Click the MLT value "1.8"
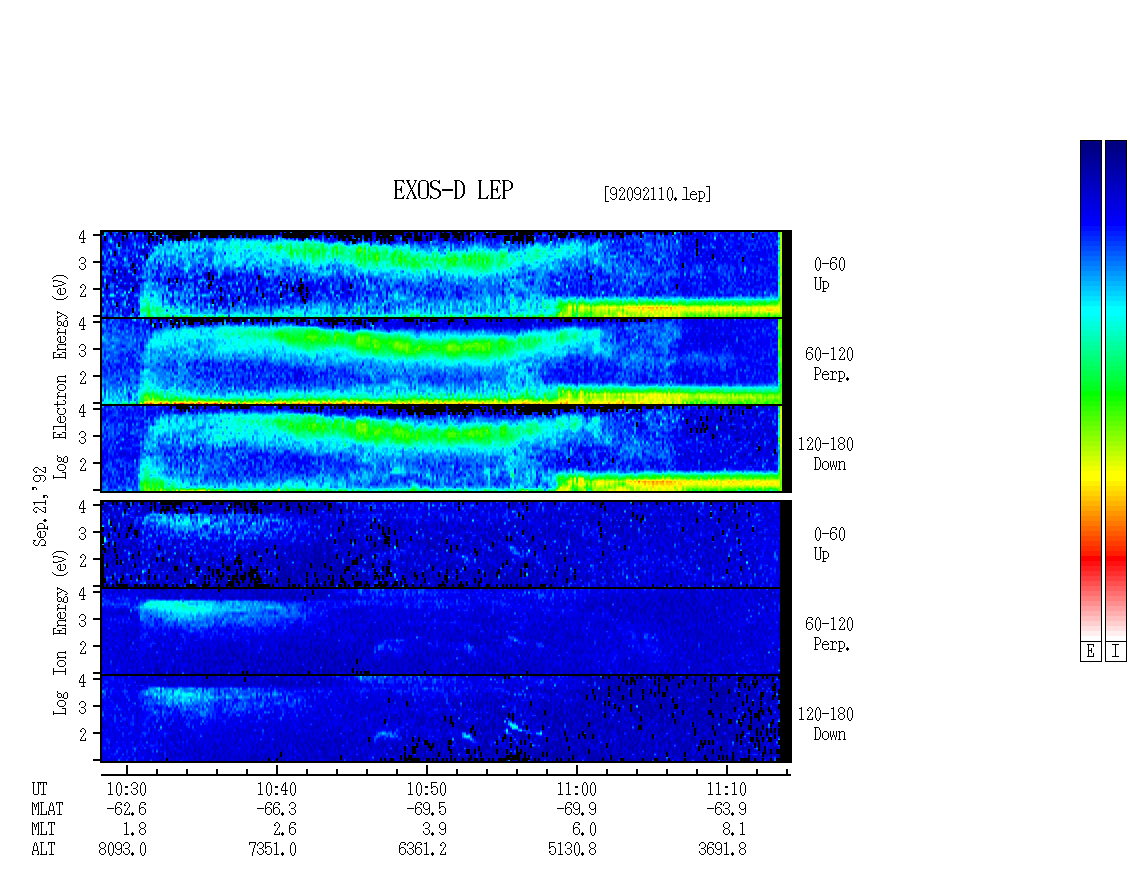This screenshot has width=1130, height=875. click(135, 830)
